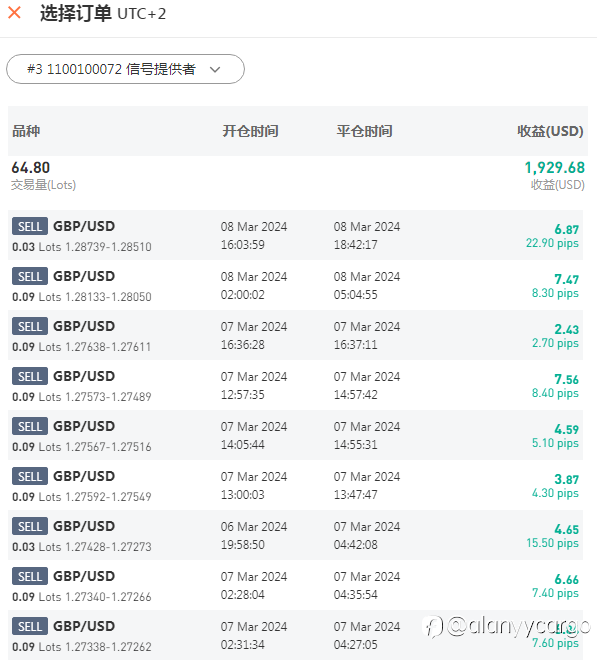The width and height of the screenshot is (597, 664).
Task: Select the 64.80 trading volume summary
Action: pos(30,168)
